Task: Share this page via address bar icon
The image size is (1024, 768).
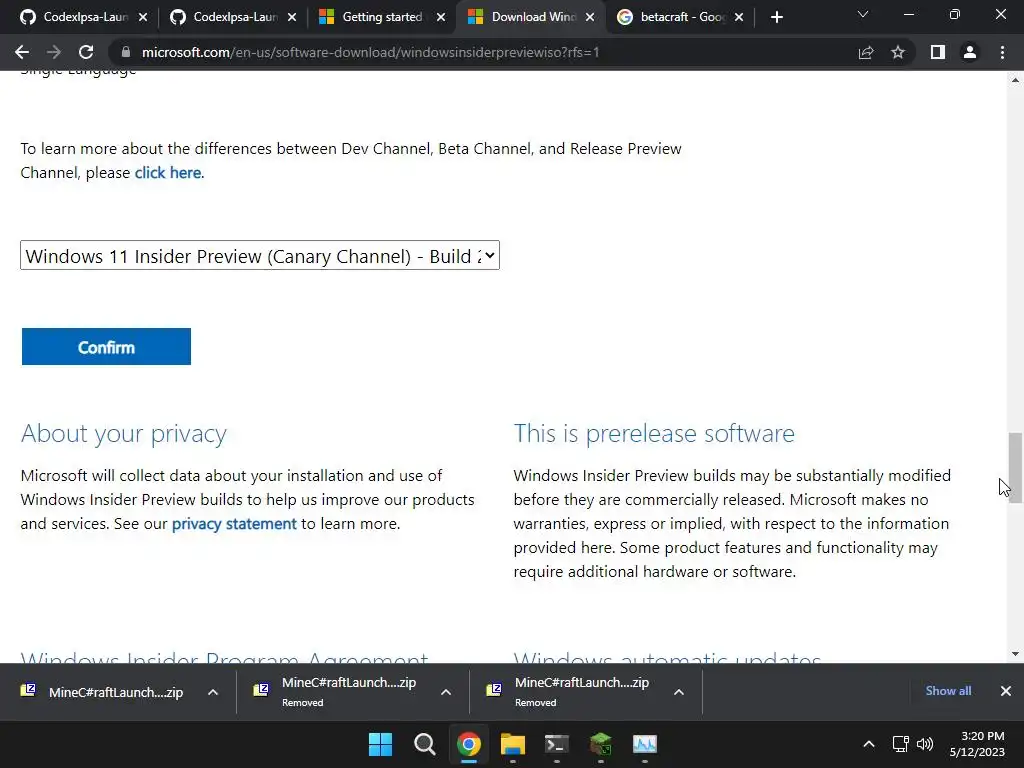Action: (x=866, y=52)
